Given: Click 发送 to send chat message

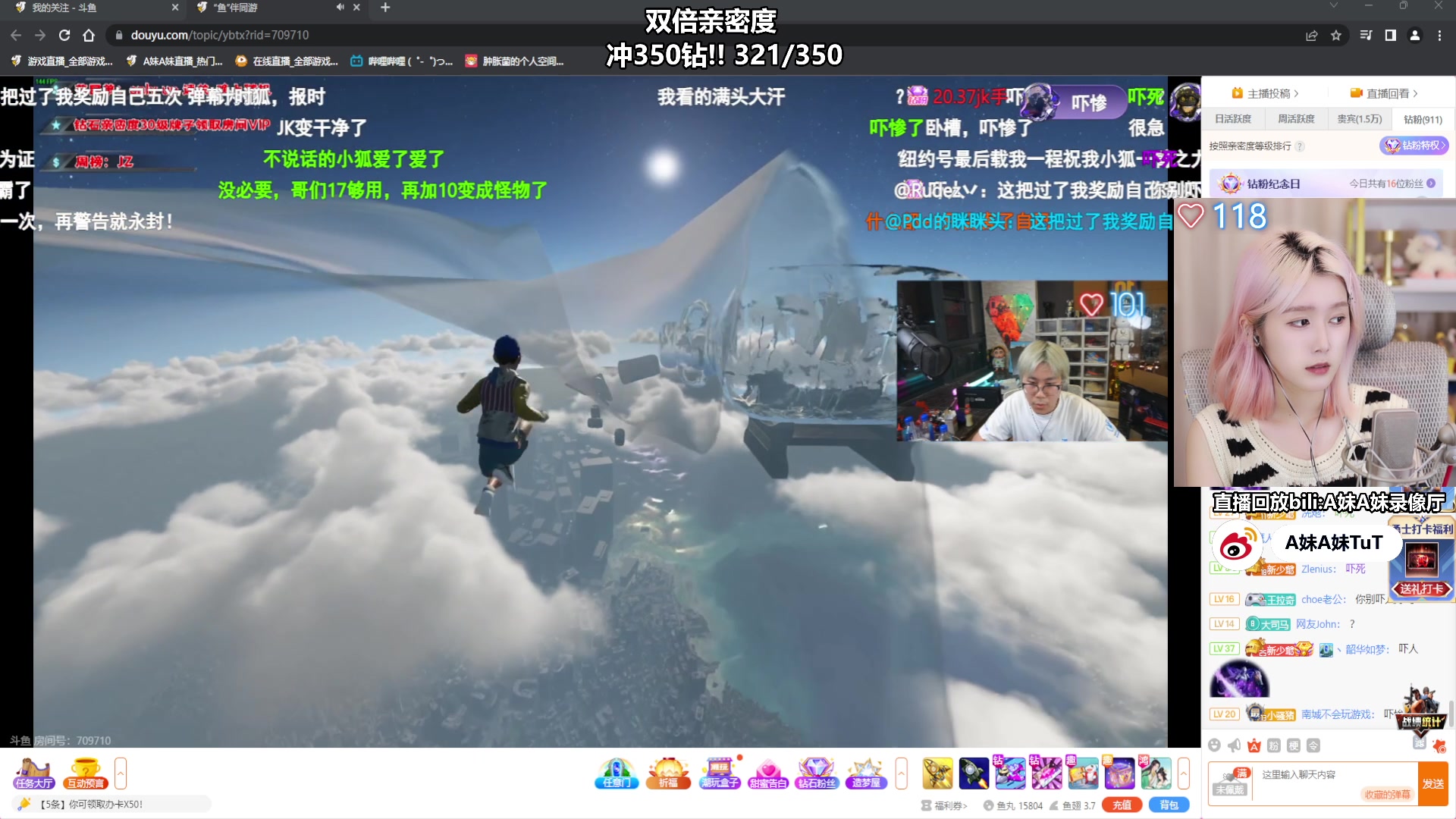Looking at the screenshot, I should pos(1432,783).
